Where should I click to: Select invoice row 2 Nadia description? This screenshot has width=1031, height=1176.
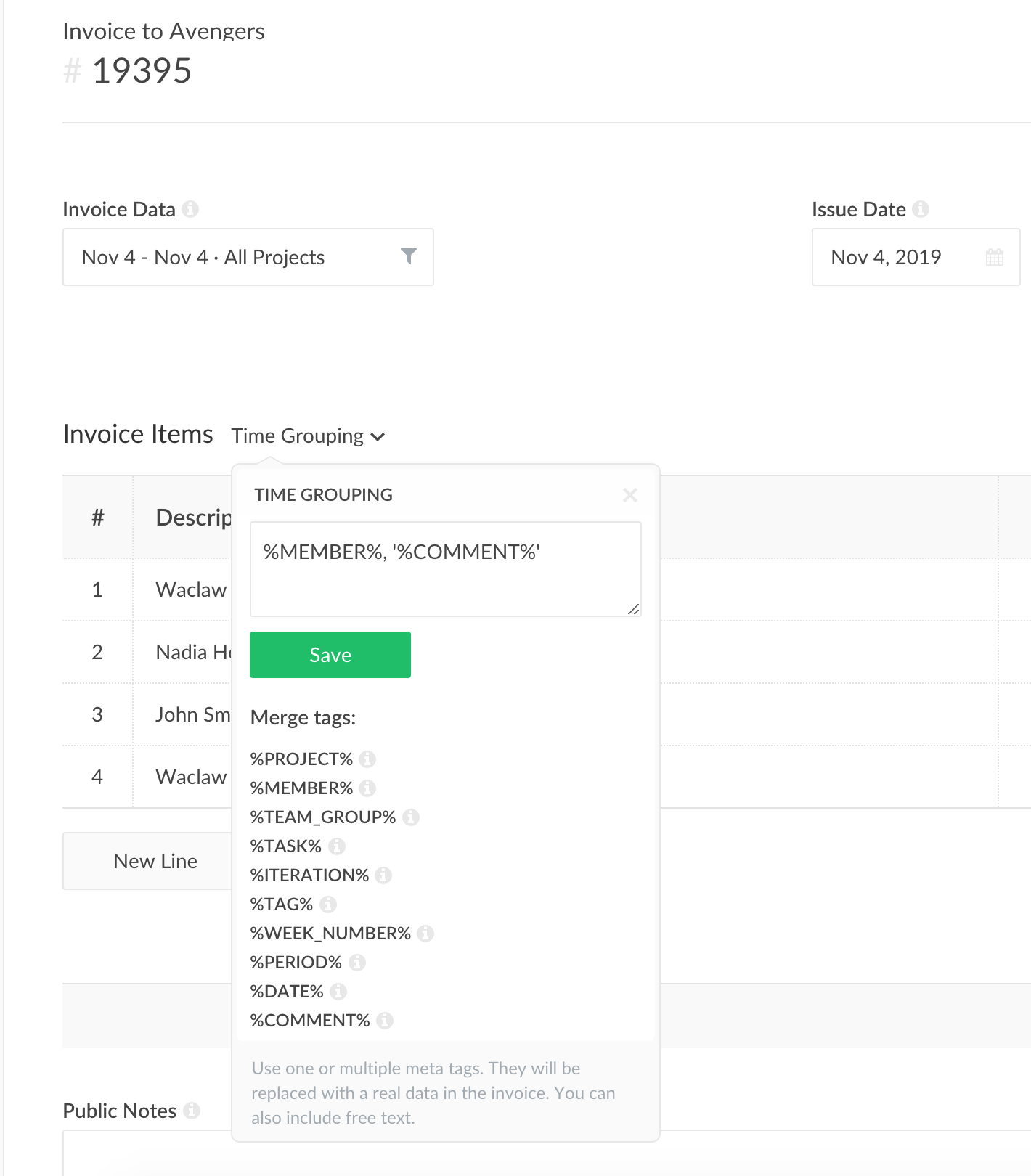tap(193, 652)
